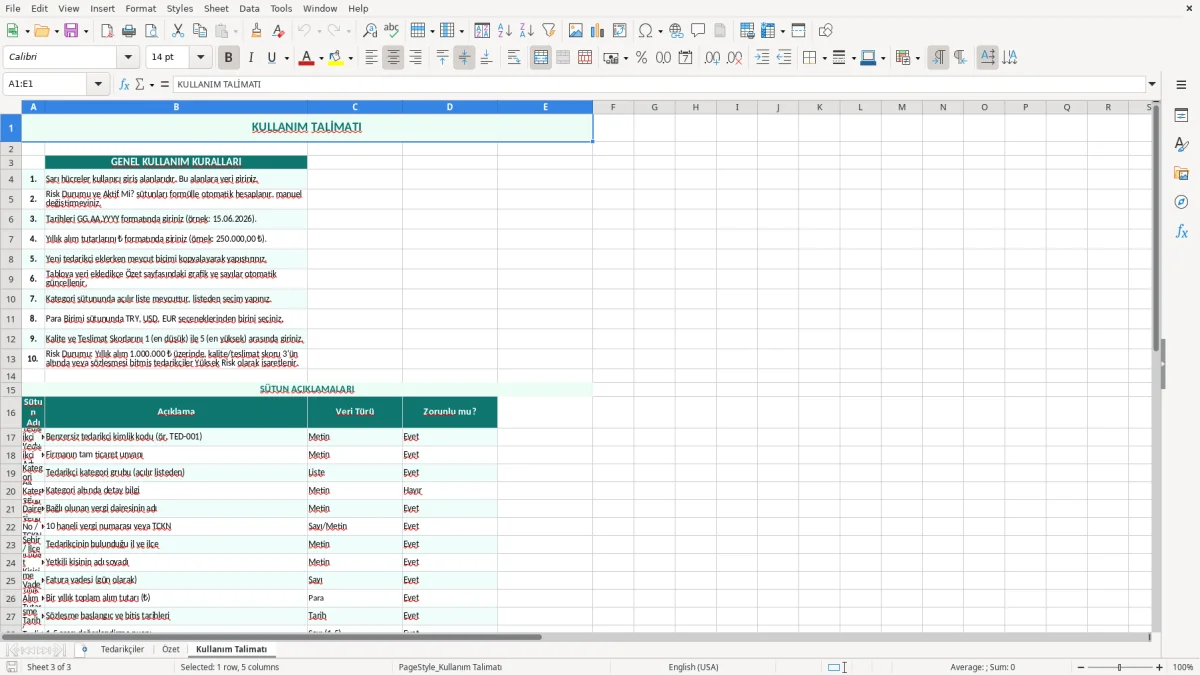Open underline style dropdown arrow
Image resolution: width=1200 pixels, height=675 pixels.
[286, 58]
